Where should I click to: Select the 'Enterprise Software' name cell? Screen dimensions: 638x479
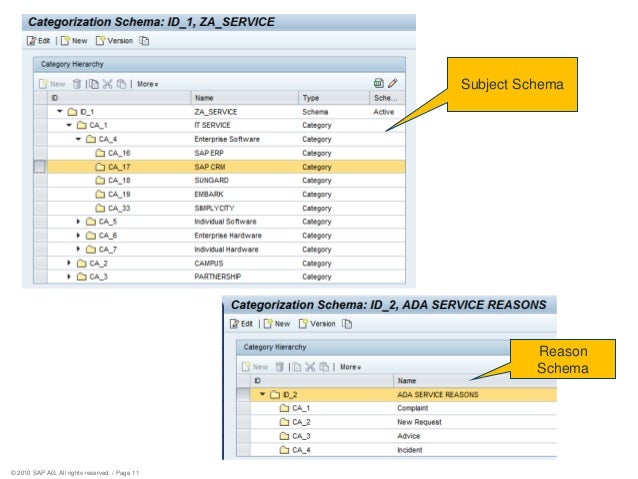click(x=227, y=139)
